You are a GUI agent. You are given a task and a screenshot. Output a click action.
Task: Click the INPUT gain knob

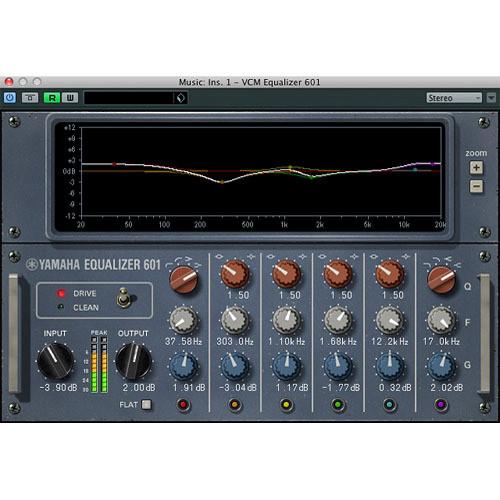[55, 361]
